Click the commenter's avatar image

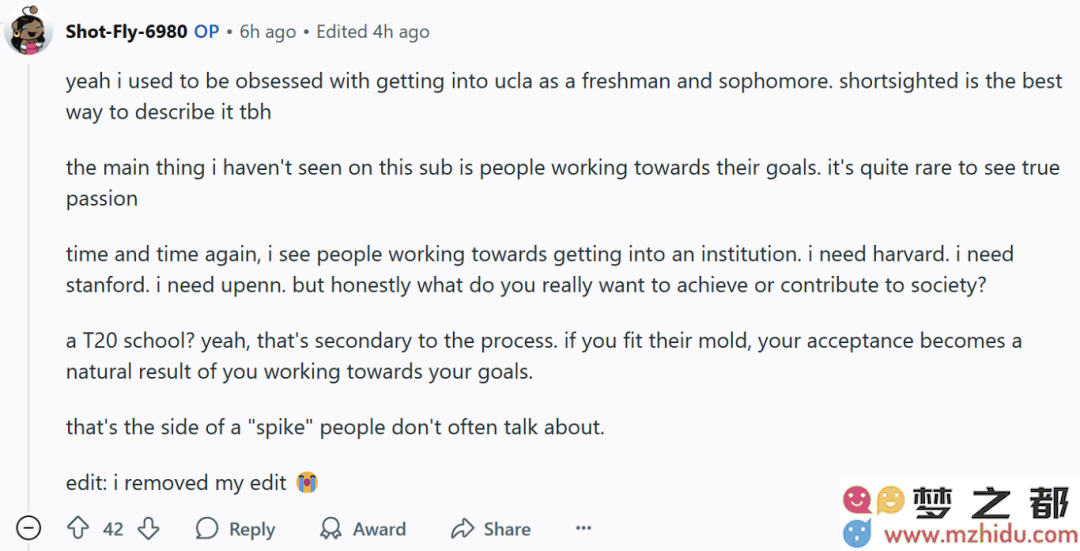tap(28, 31)
